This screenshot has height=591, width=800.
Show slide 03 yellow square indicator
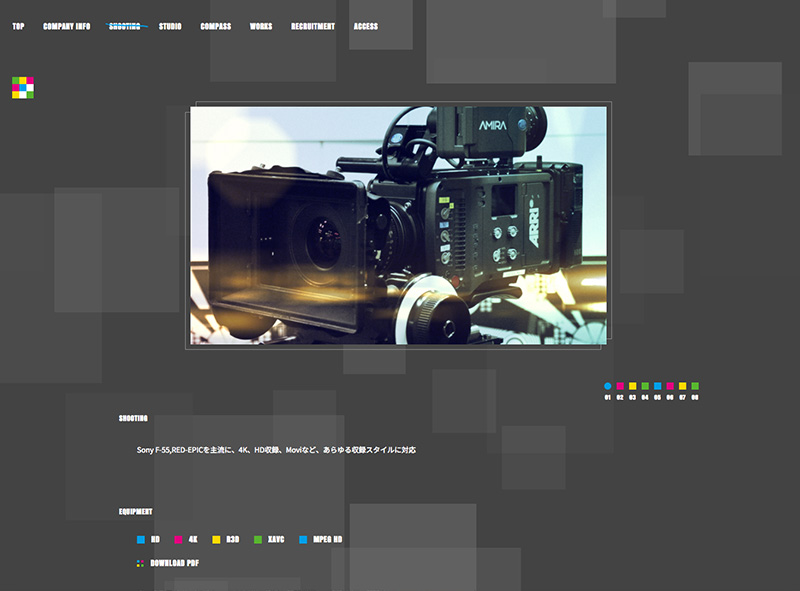(633, 386)
